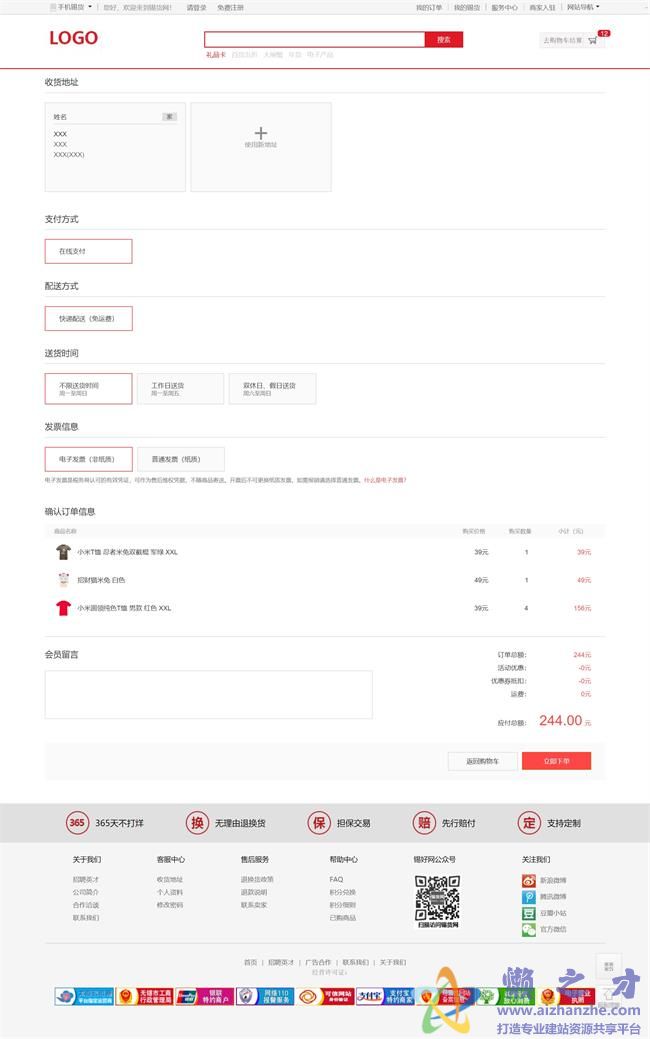Open 服务中心 in the top navigation
The width and height of the screenshot is (650, 1039).
[x=504, y=7]
